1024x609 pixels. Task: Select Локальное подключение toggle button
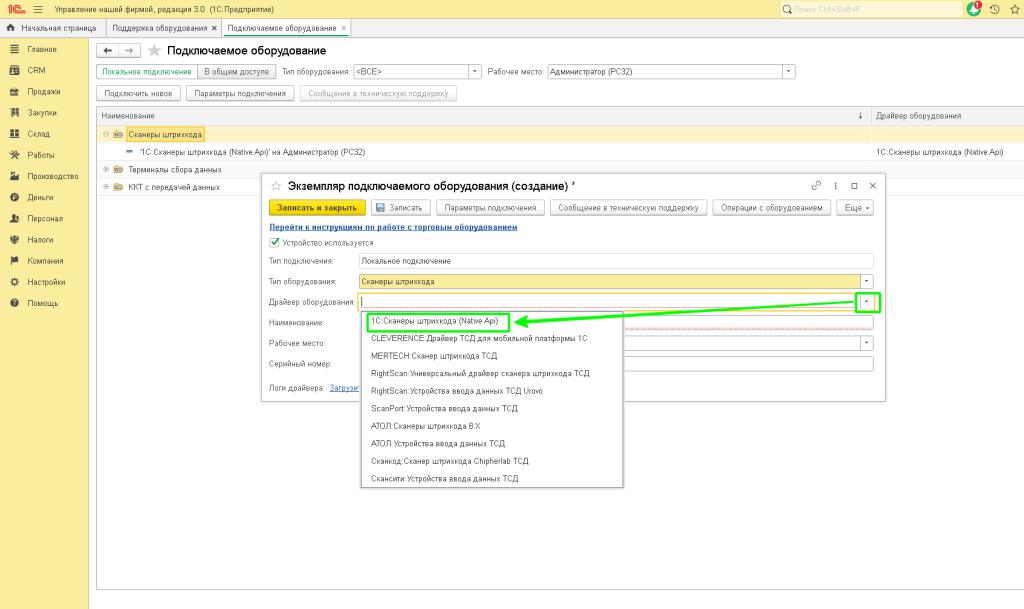click(146, 72)
